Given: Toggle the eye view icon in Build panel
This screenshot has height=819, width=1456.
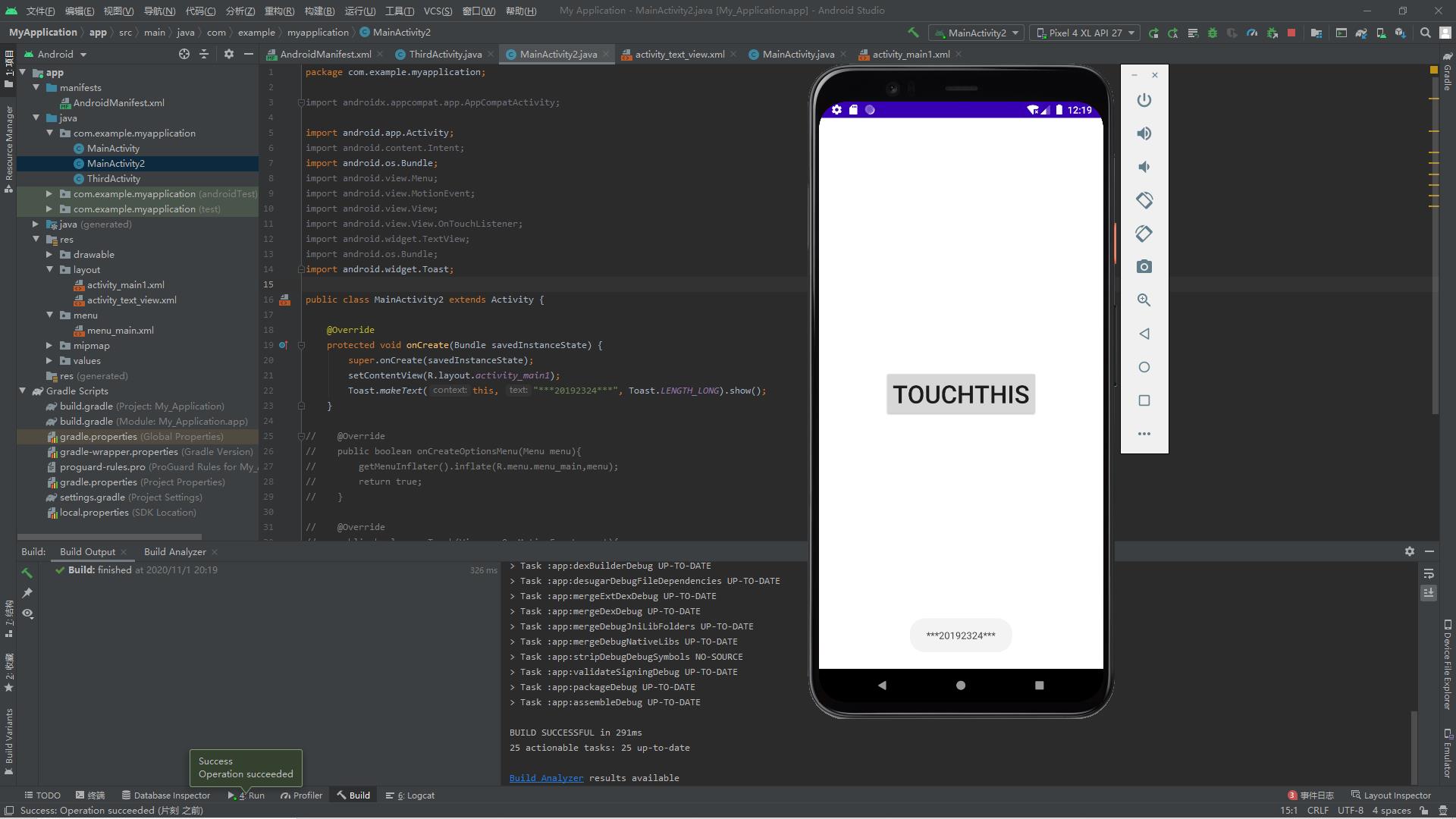Looking at the screenshot, I should [x=27, y=613].
